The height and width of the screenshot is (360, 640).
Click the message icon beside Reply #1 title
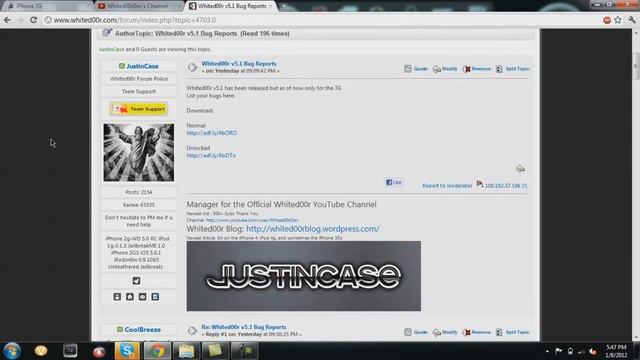click(x=192, y=331)
